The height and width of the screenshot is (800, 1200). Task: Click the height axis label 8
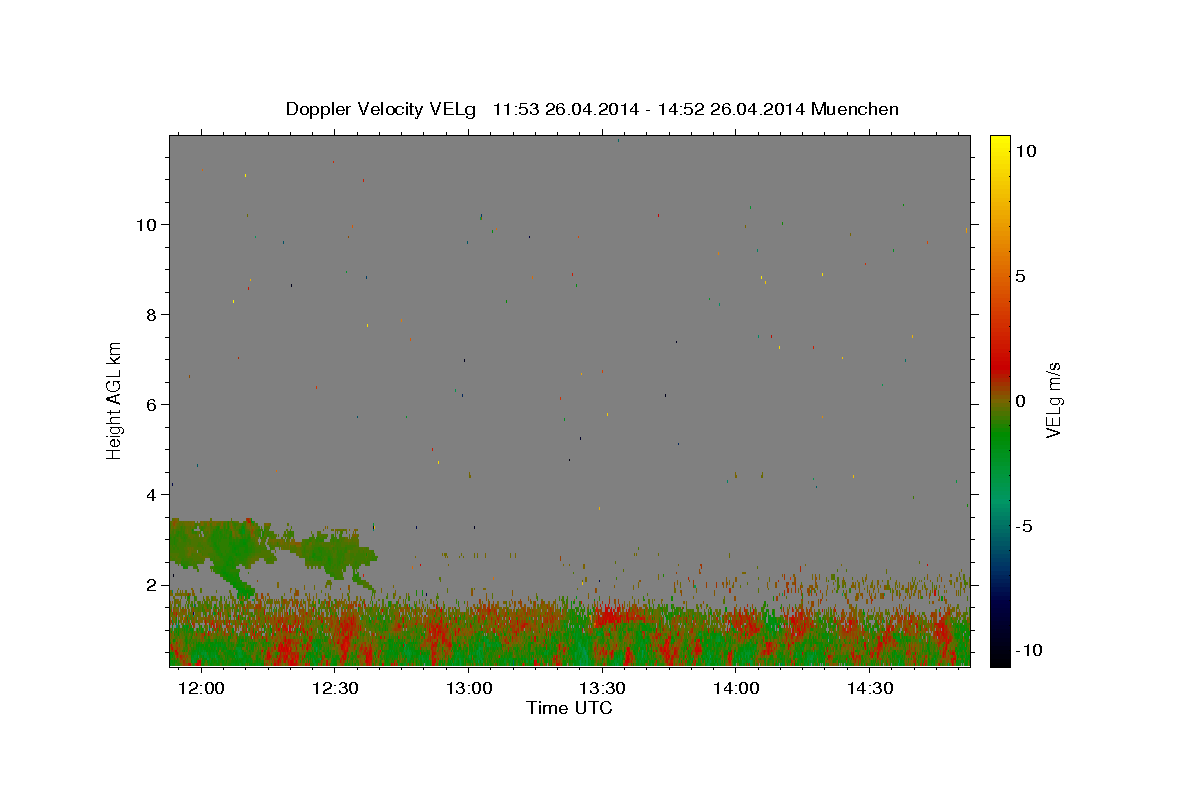[152, 315]
